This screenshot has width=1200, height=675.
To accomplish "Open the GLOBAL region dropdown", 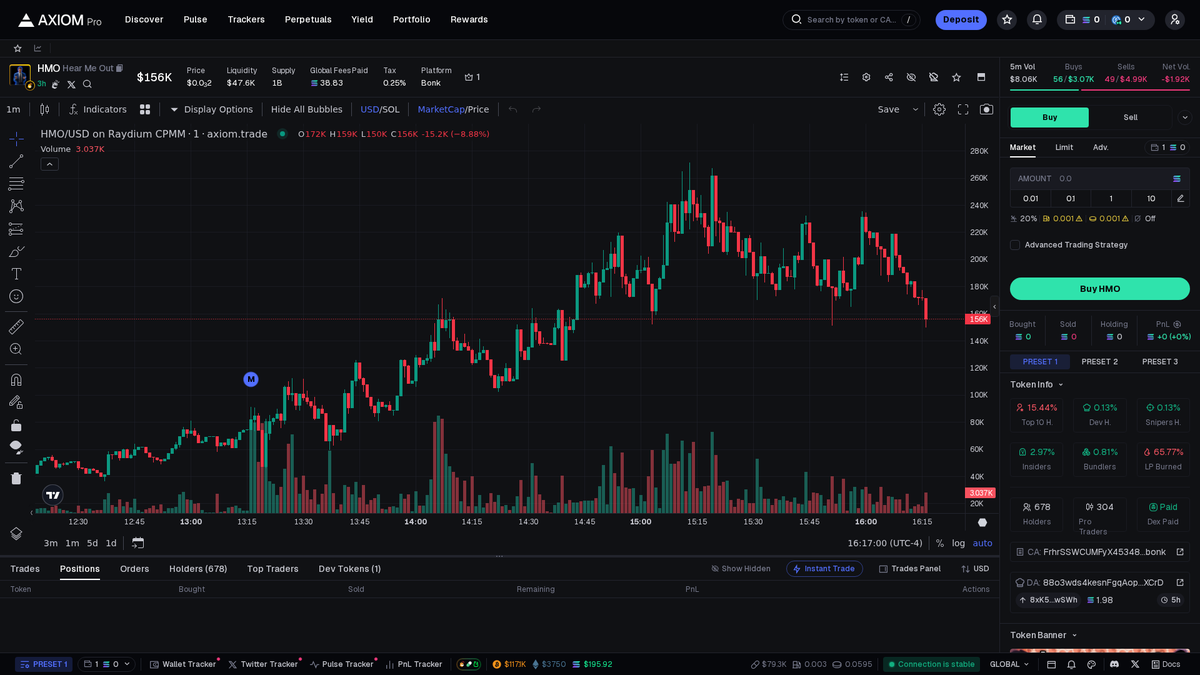I will (x=1009, y=664).
